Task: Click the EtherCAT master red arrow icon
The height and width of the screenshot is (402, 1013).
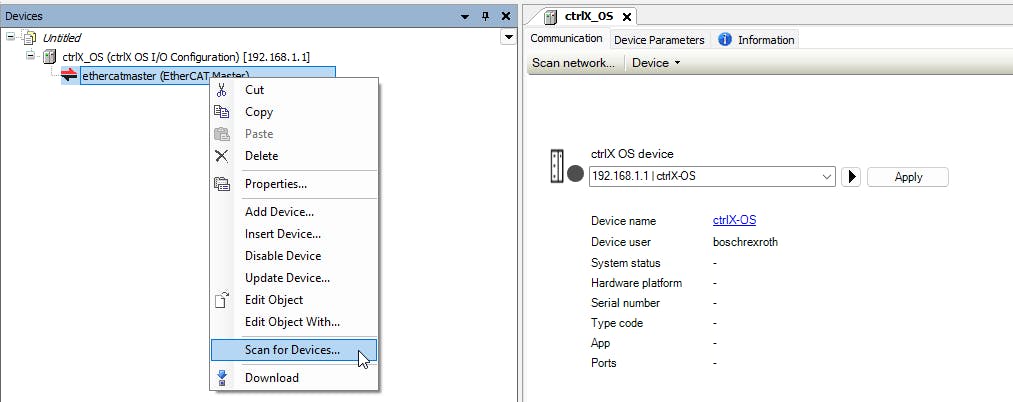Action: [69, 76]
